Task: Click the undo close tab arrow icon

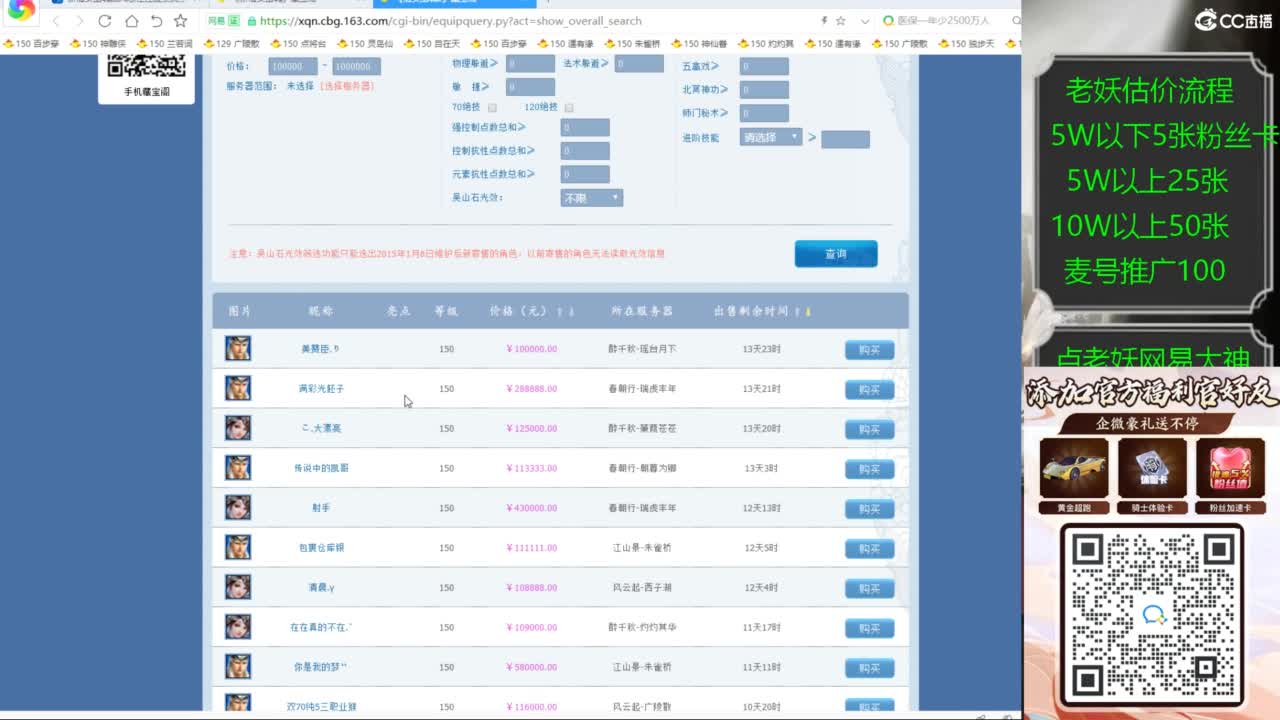Action: [156, 21]
